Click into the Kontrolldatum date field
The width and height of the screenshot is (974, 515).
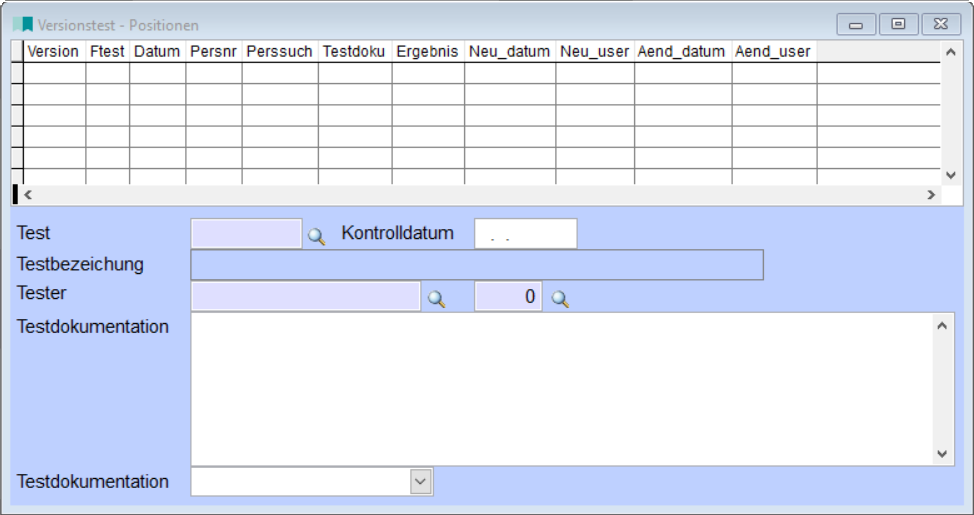[x=526, y=234]
